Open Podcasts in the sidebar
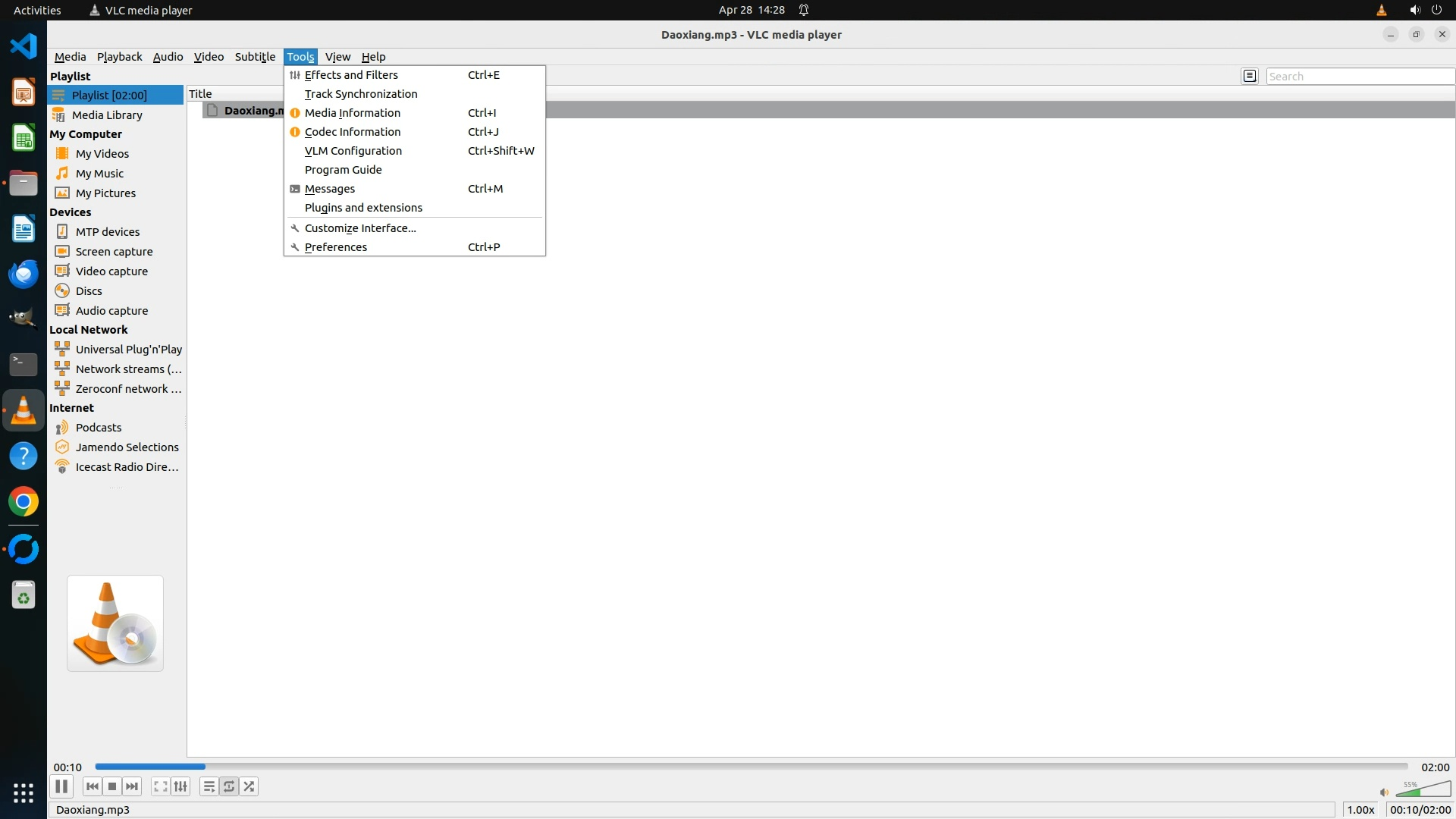Image resolution: width=1456 pixels, height=819 pixels. (x=99, y=428)
